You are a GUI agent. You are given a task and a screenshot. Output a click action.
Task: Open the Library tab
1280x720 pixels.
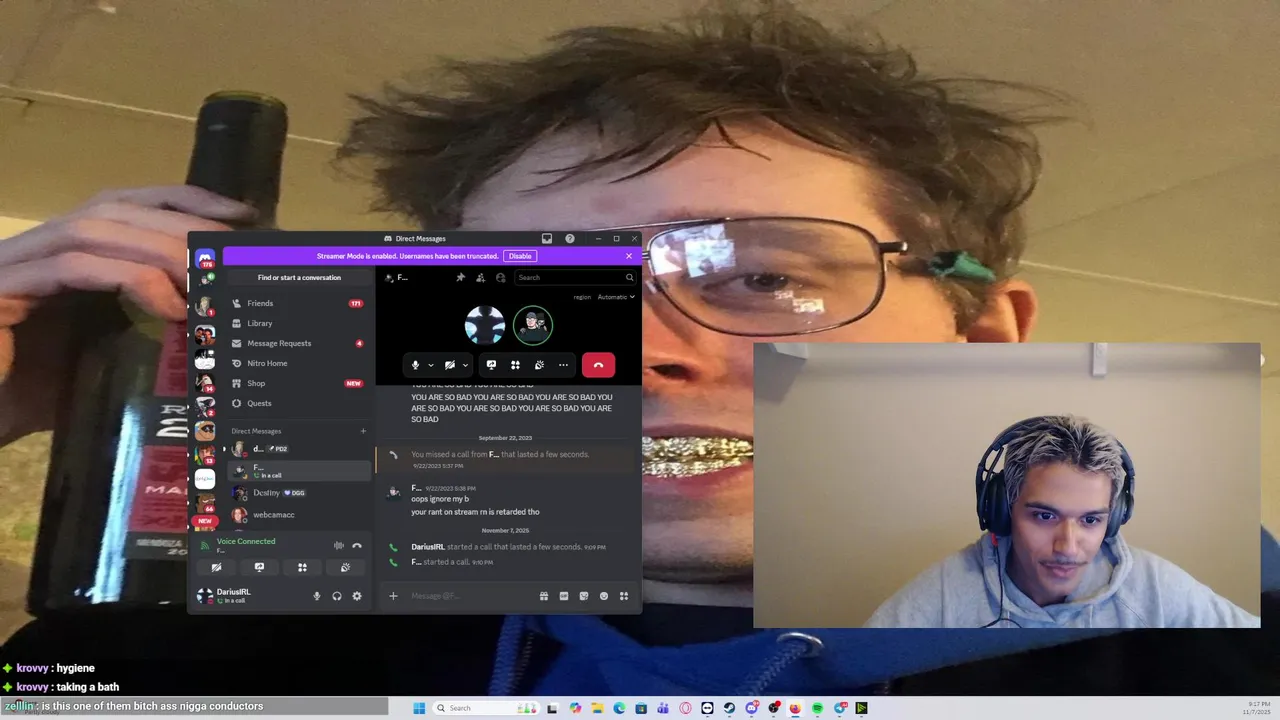(x=299, y=323)
